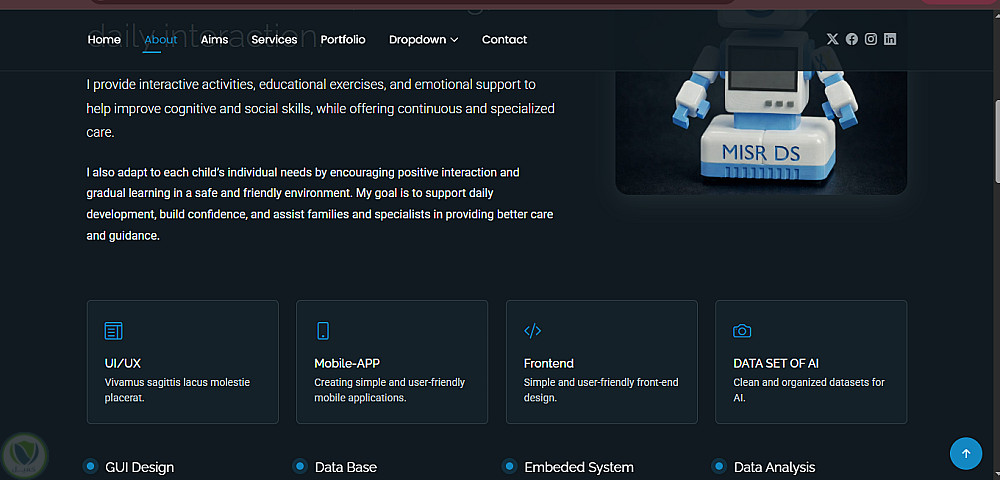Click the bullet icon beside Data Base
Viewport: 1000px width, 480px height.
300,466
